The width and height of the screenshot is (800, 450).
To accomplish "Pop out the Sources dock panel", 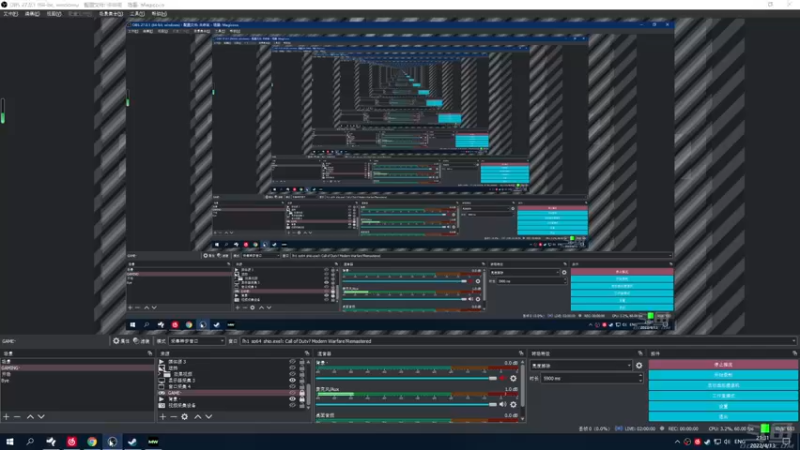I will [307, 353].
